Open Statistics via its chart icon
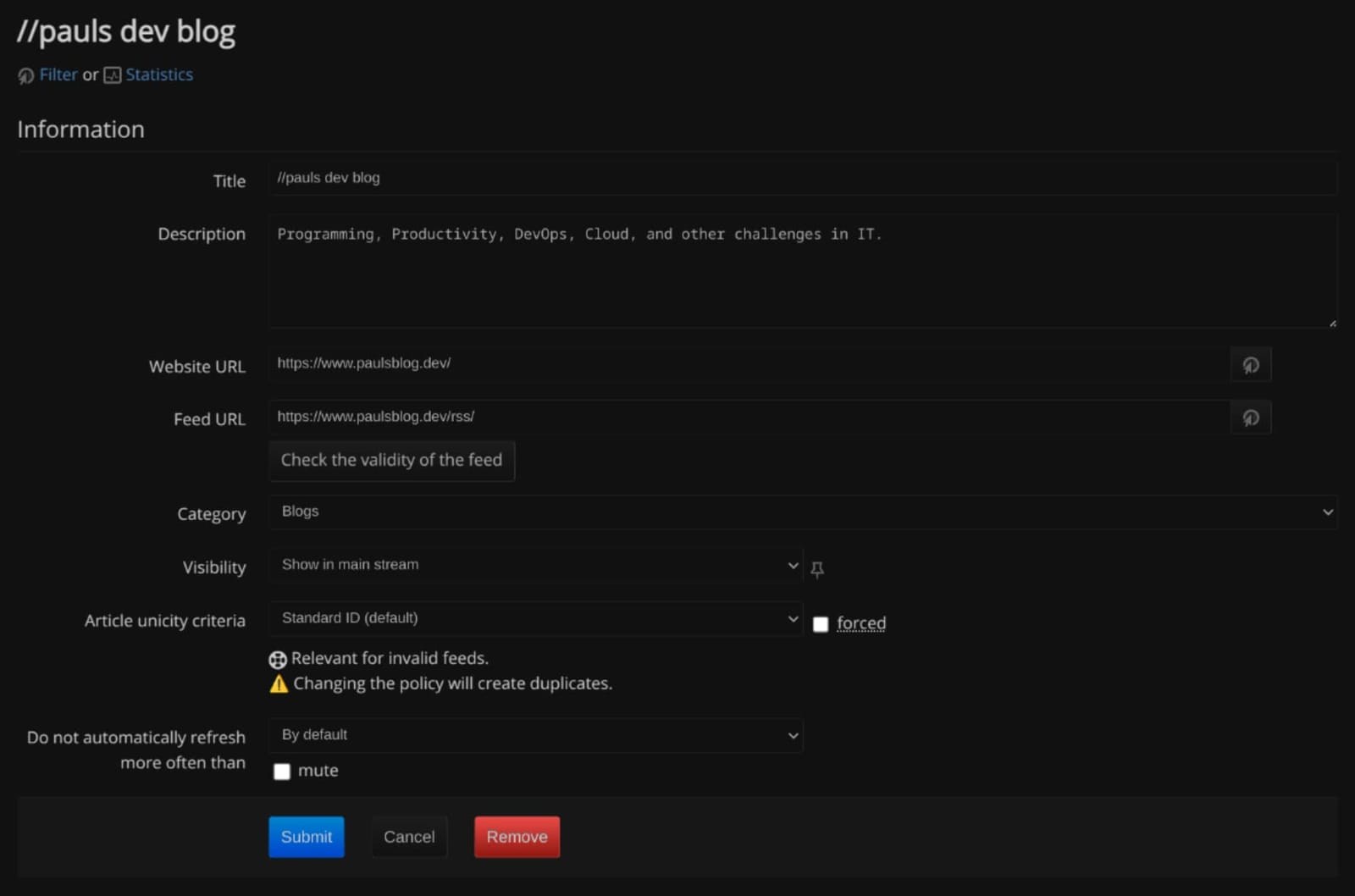The height and width of the screenshot is (896, 1355). [112, 75]
